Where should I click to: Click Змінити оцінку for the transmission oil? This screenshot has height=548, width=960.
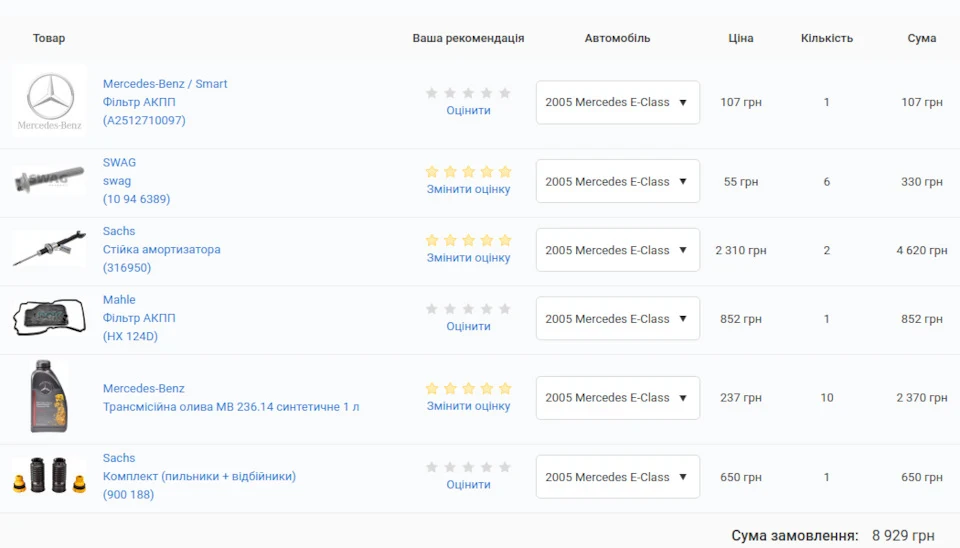[x=468, y=406]
